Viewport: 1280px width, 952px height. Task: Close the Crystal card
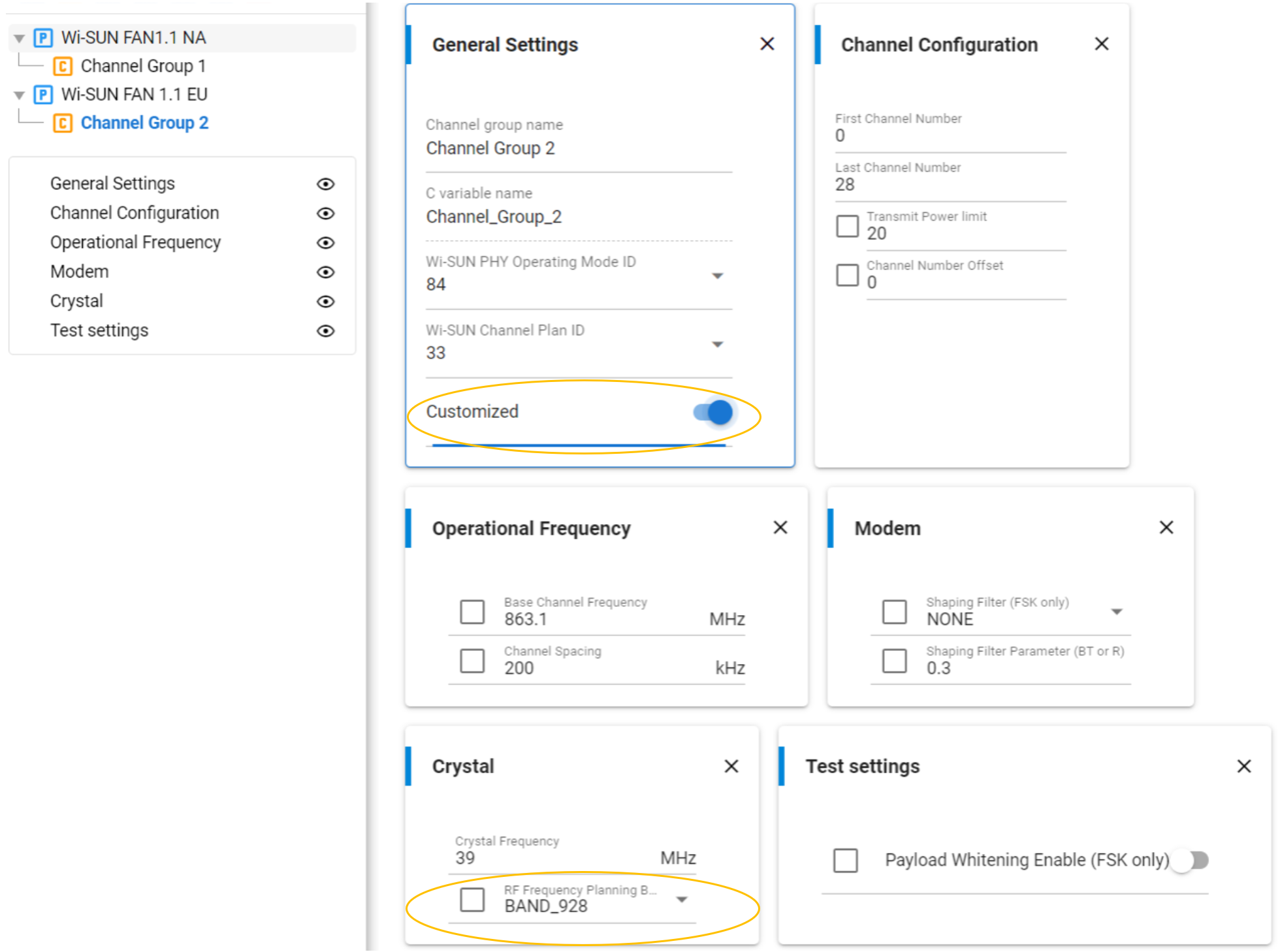pos(731,766)
